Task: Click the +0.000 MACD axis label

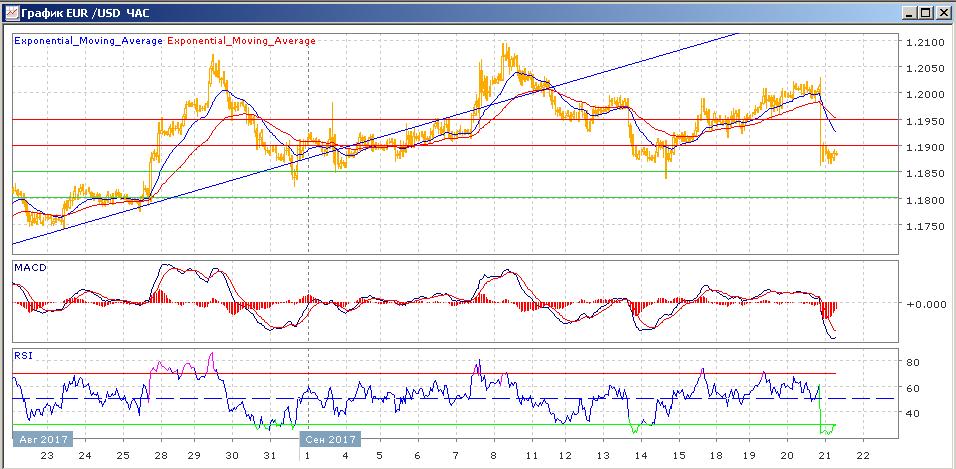Action: pyautogui.click(x=922, y=304)
